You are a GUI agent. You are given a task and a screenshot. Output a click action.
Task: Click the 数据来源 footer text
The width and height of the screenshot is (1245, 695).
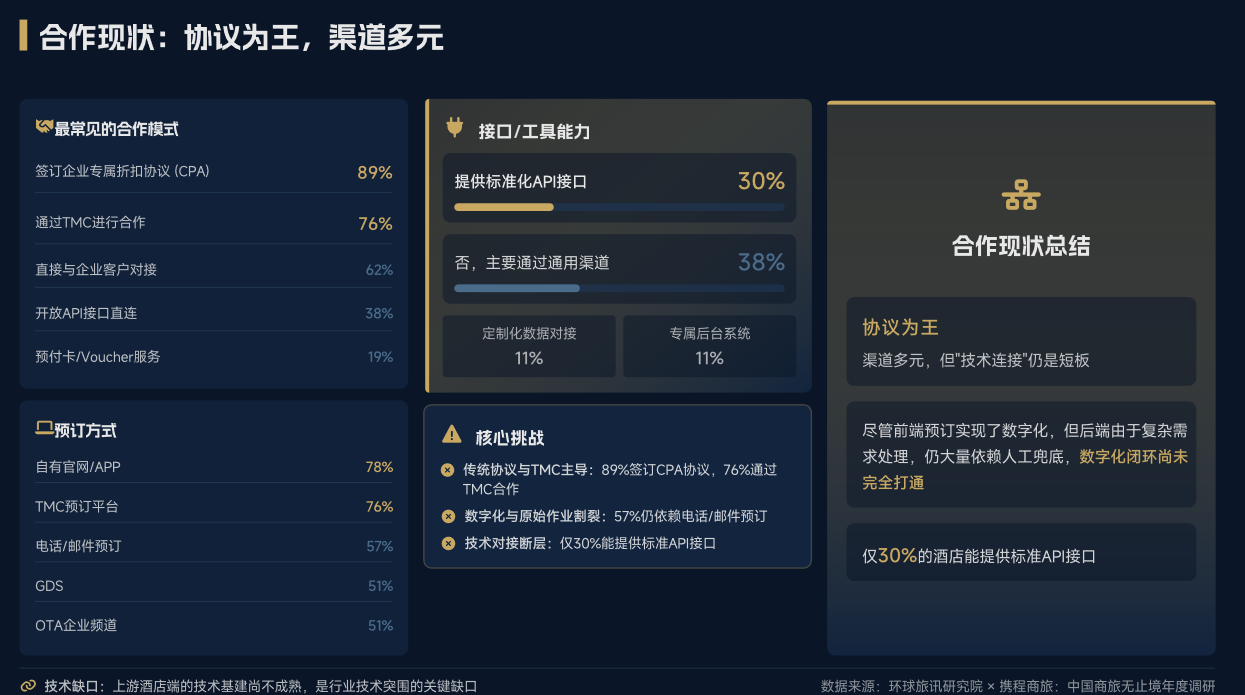[1017, 686]
